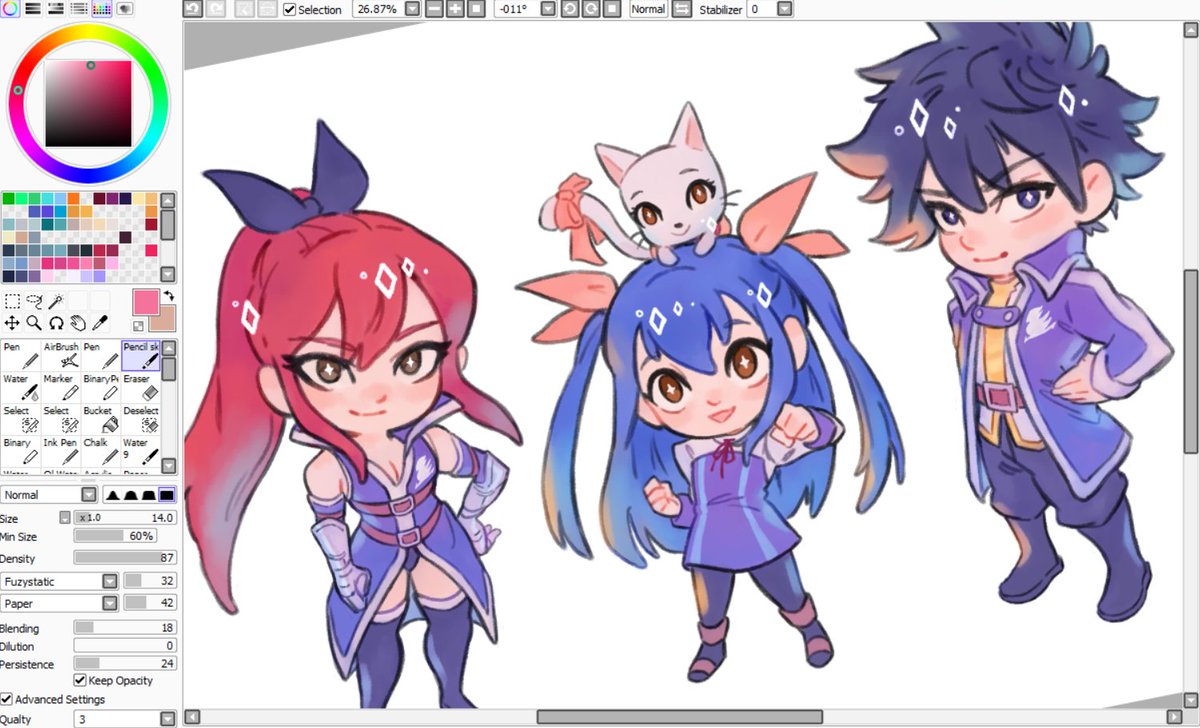Reset the canvas zoom
1200x728 pixels.
(476, 9)
